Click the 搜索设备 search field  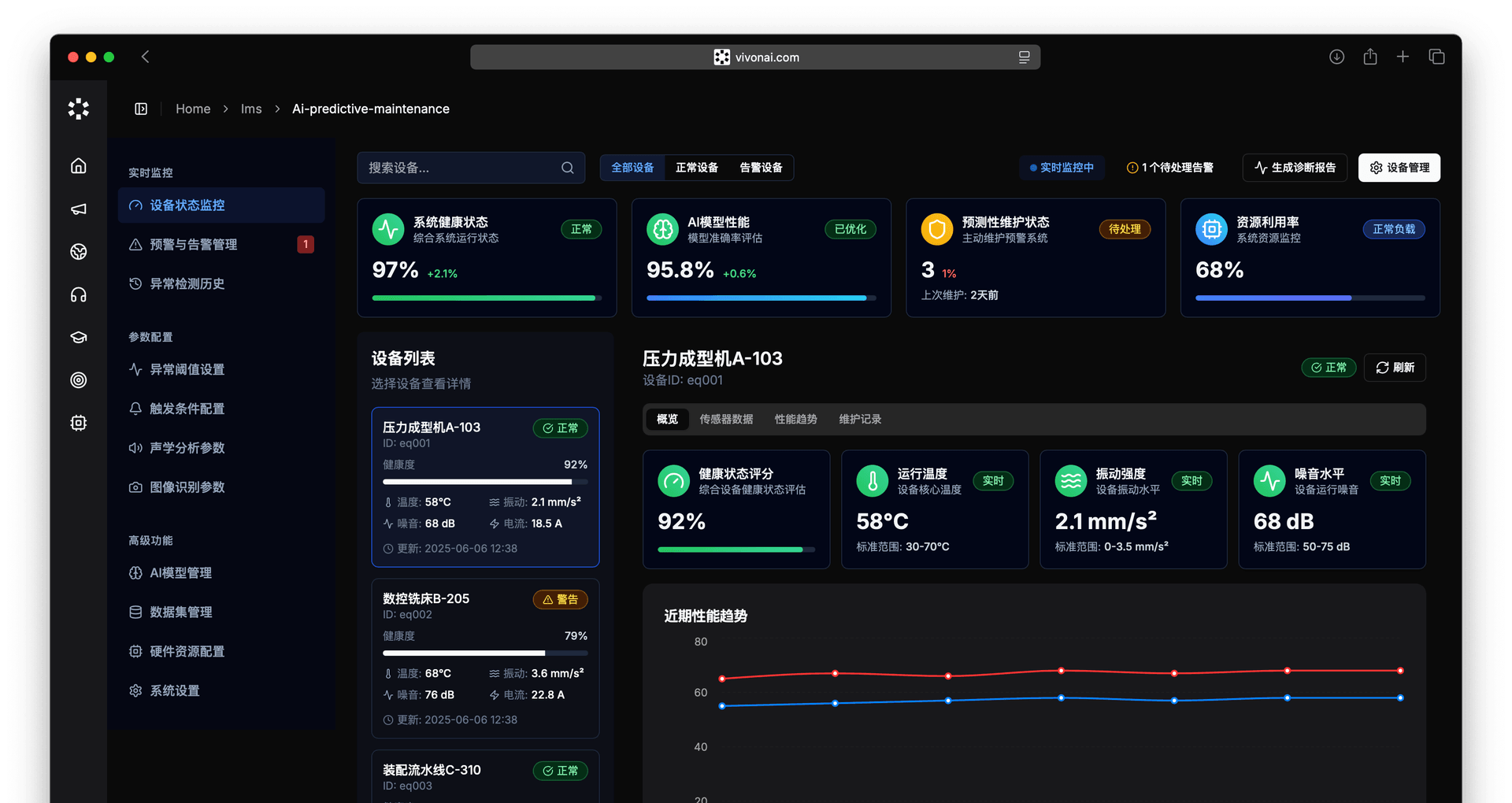(x=461, y=168)
